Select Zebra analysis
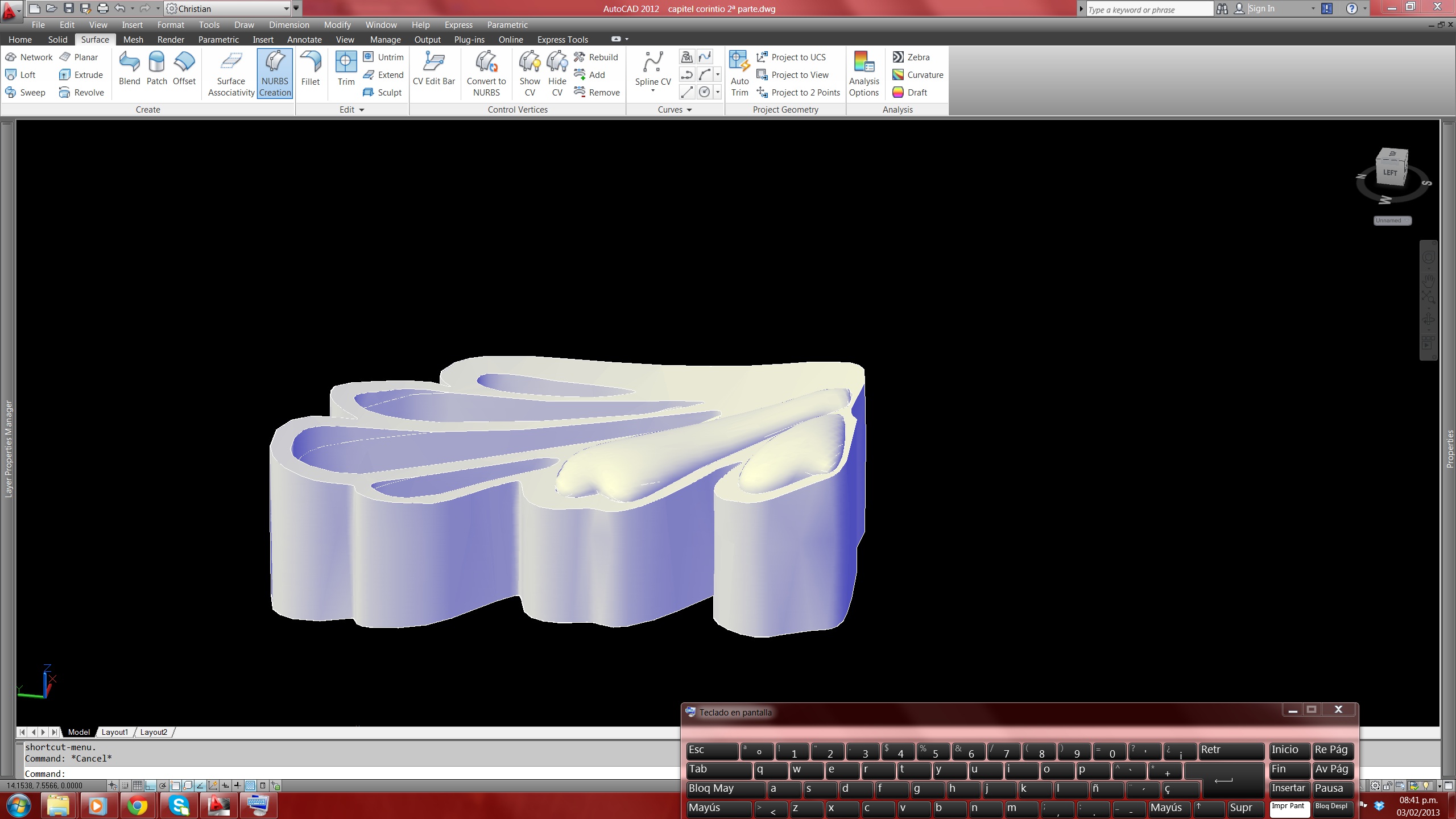 coord(911,57)
